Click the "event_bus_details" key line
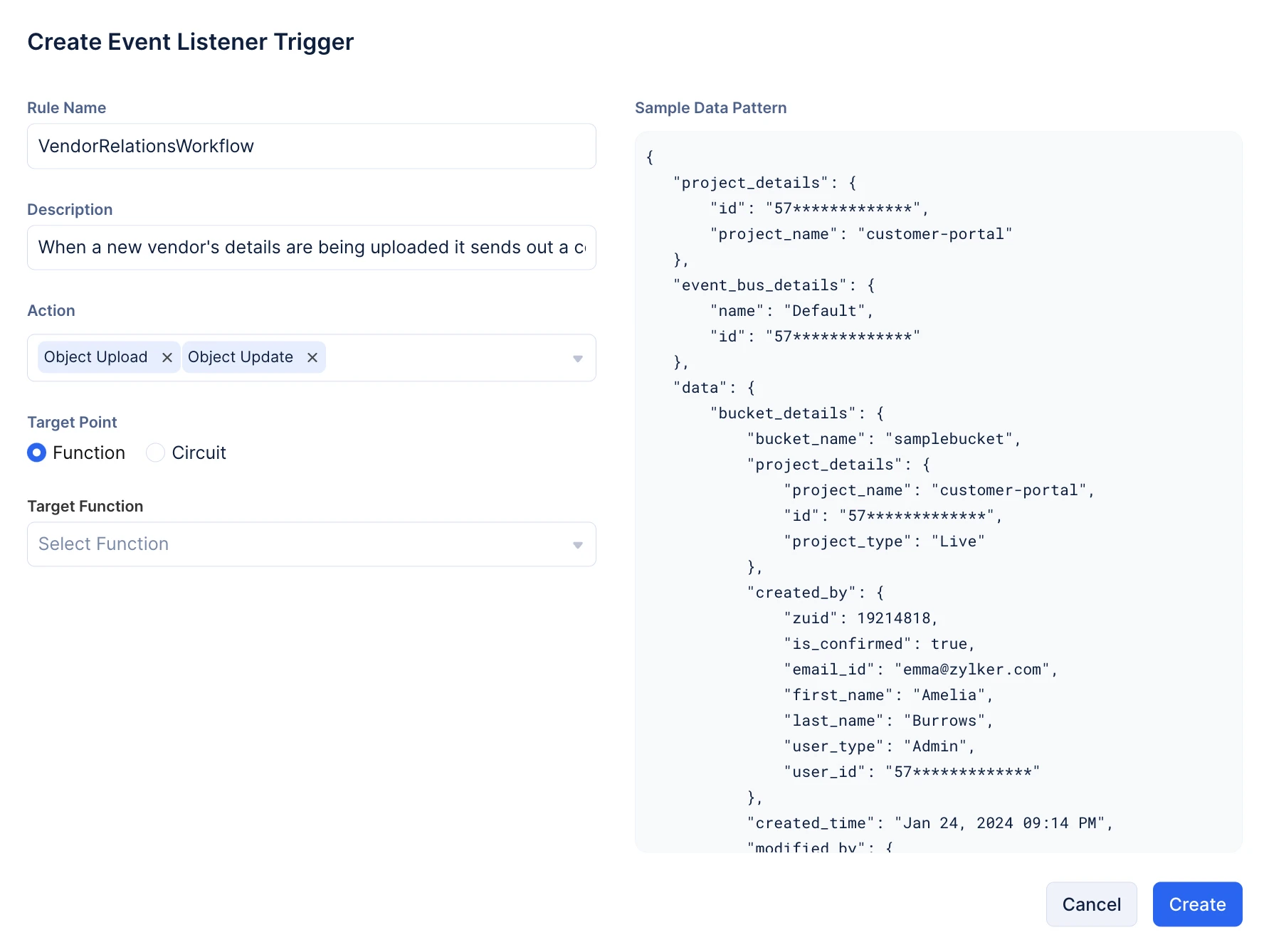1264x952 pixels. 774,285
